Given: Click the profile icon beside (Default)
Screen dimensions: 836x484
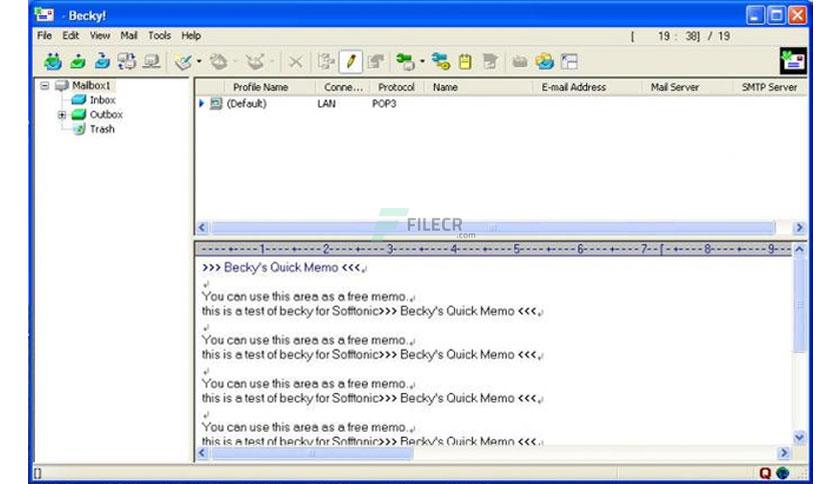Looking at the screenshot, I should [215, 103].
